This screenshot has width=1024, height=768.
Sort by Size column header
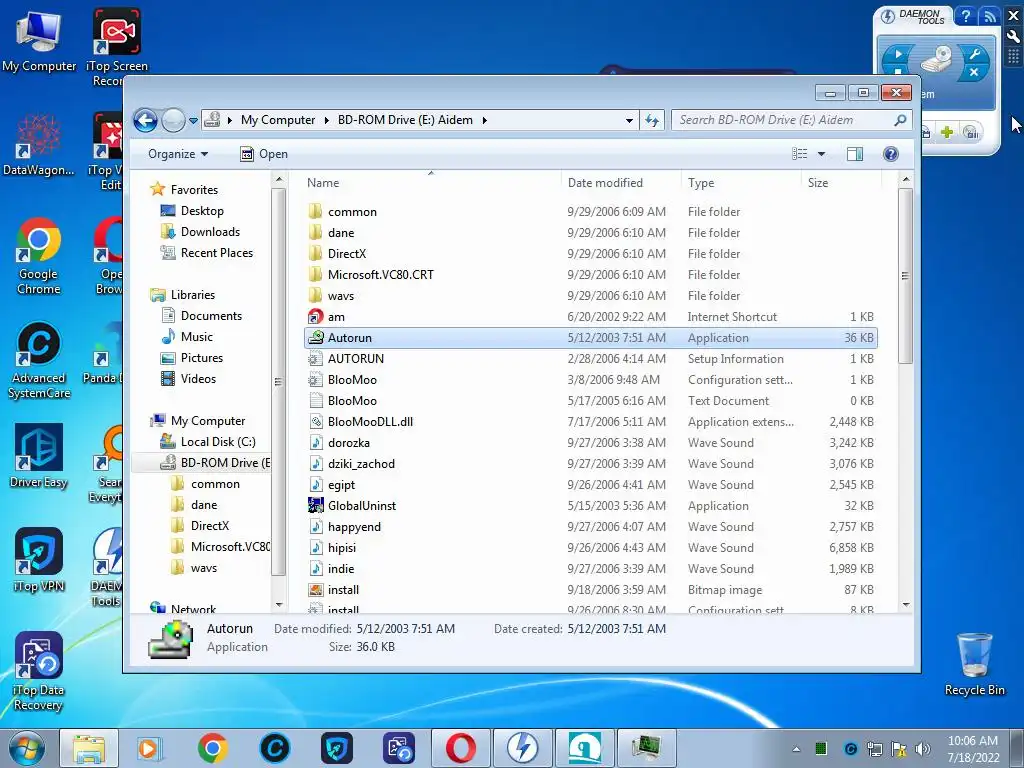point(841,183)
